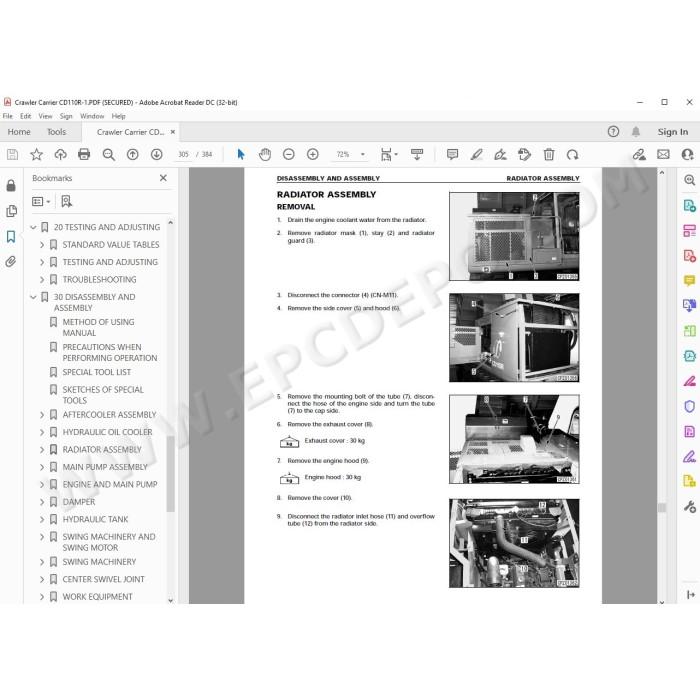This screenshot has height=700, width=700.
Task: Click the Sign In button
Action: pyautogui.click(x=672, y=132)
